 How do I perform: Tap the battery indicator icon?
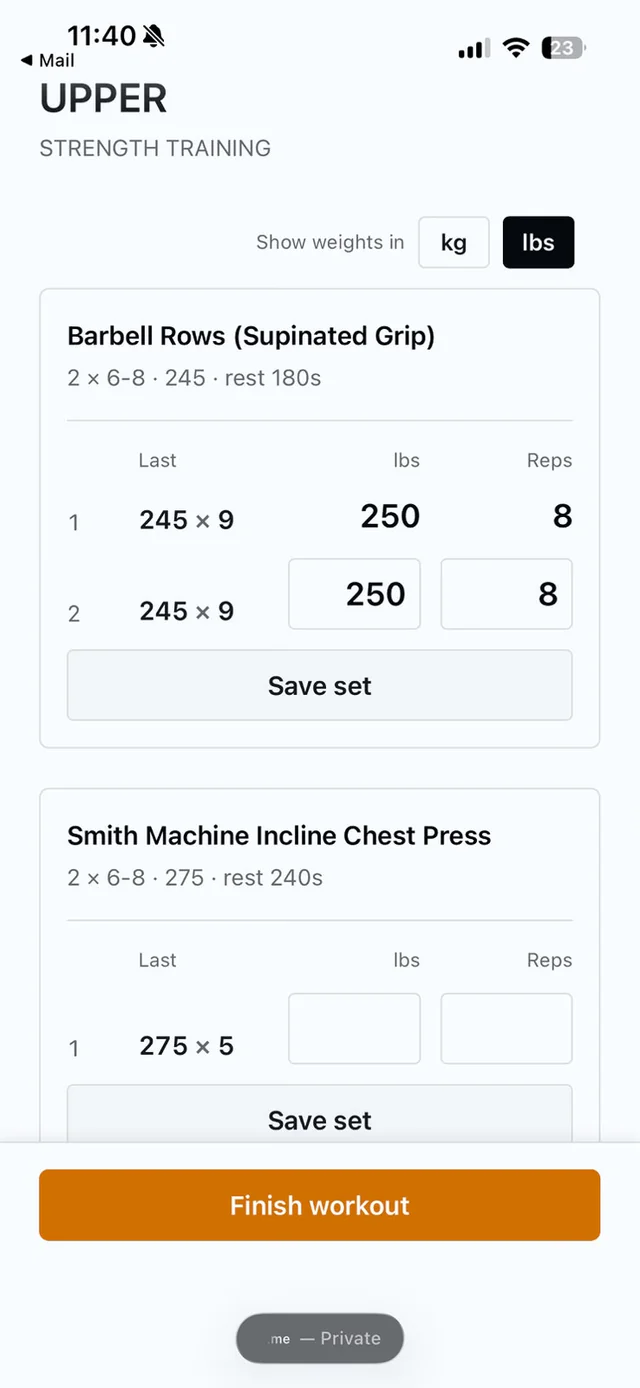click(x=564, y=48)
